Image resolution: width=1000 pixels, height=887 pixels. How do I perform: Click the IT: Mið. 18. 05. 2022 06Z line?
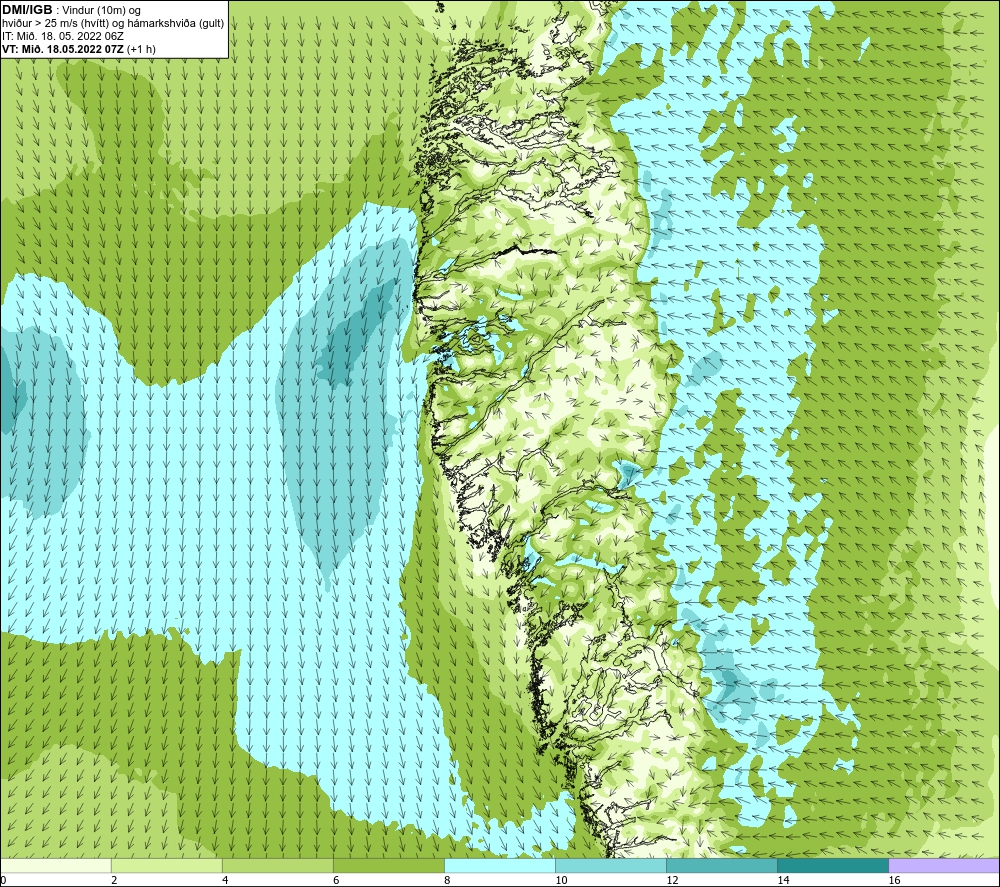pos(63,36)
